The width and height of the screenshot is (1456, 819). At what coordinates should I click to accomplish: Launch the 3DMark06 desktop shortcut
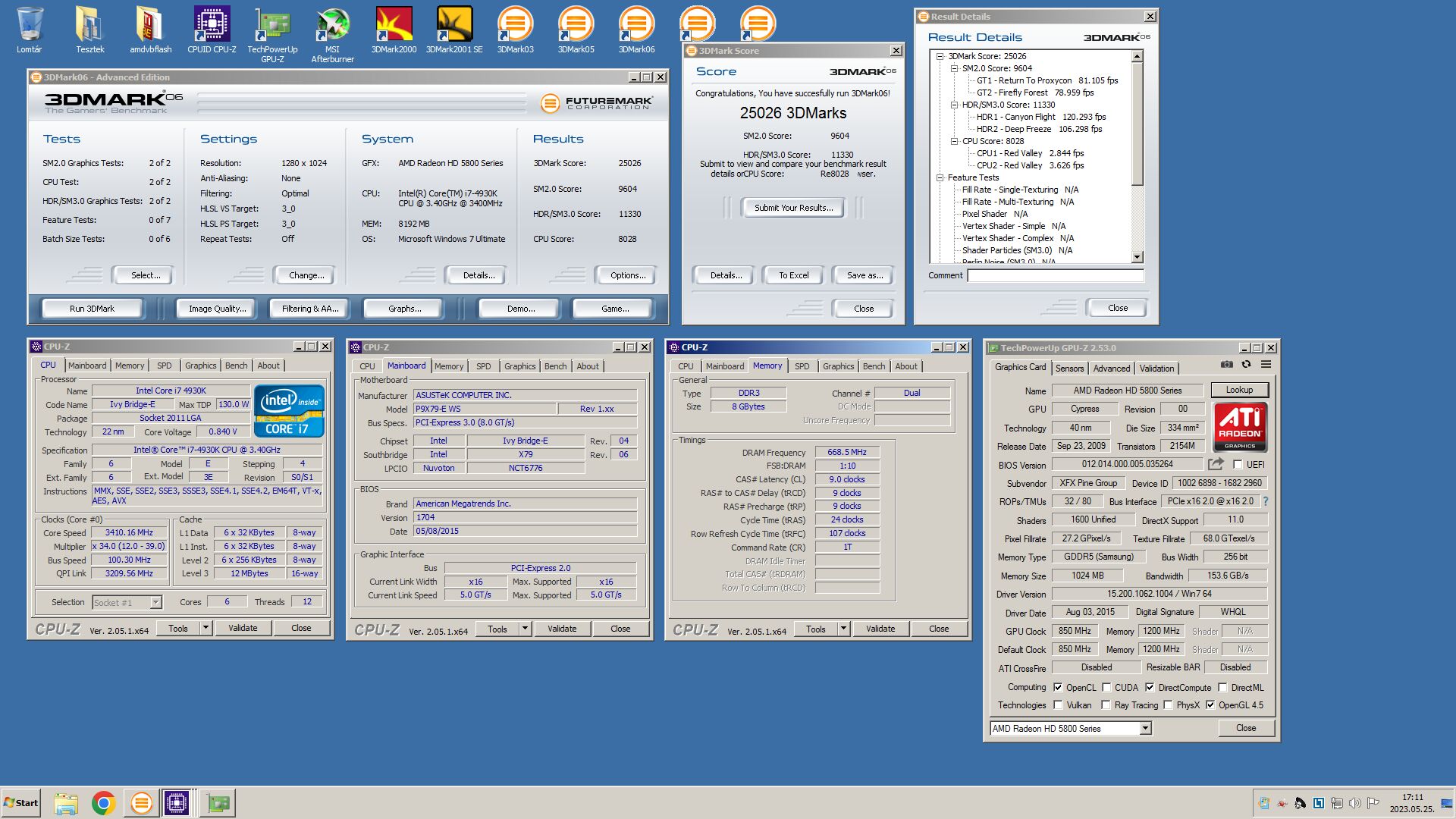pos(636,30)
